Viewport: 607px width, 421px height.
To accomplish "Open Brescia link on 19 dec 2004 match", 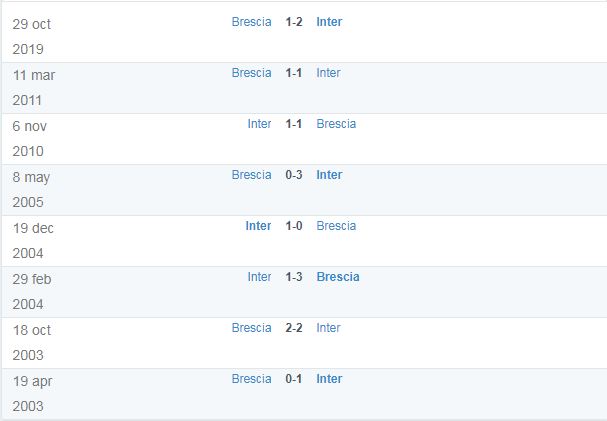I will pyautogui.click(x=336, y=226).
